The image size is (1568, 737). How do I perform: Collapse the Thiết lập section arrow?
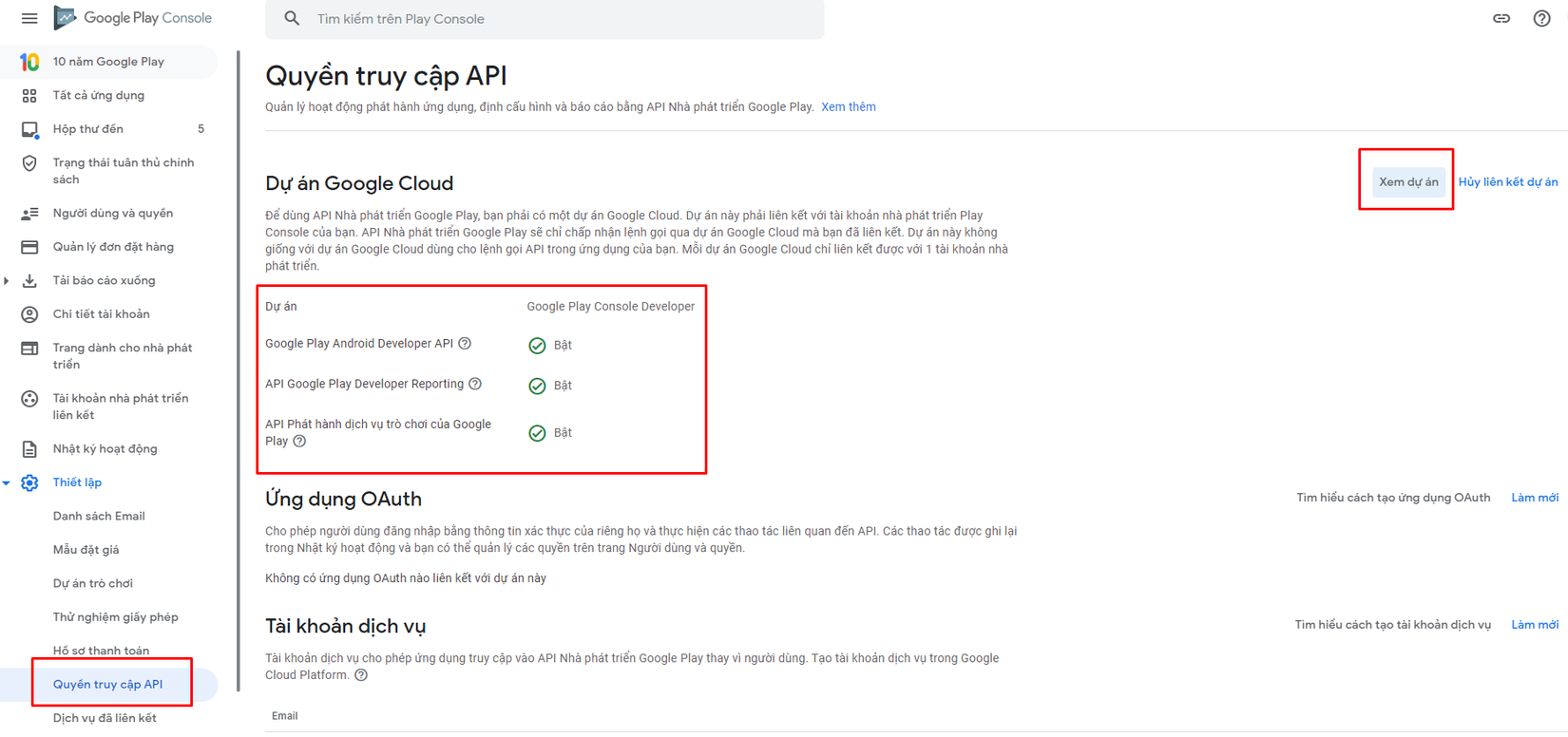[x=7, y=482]
